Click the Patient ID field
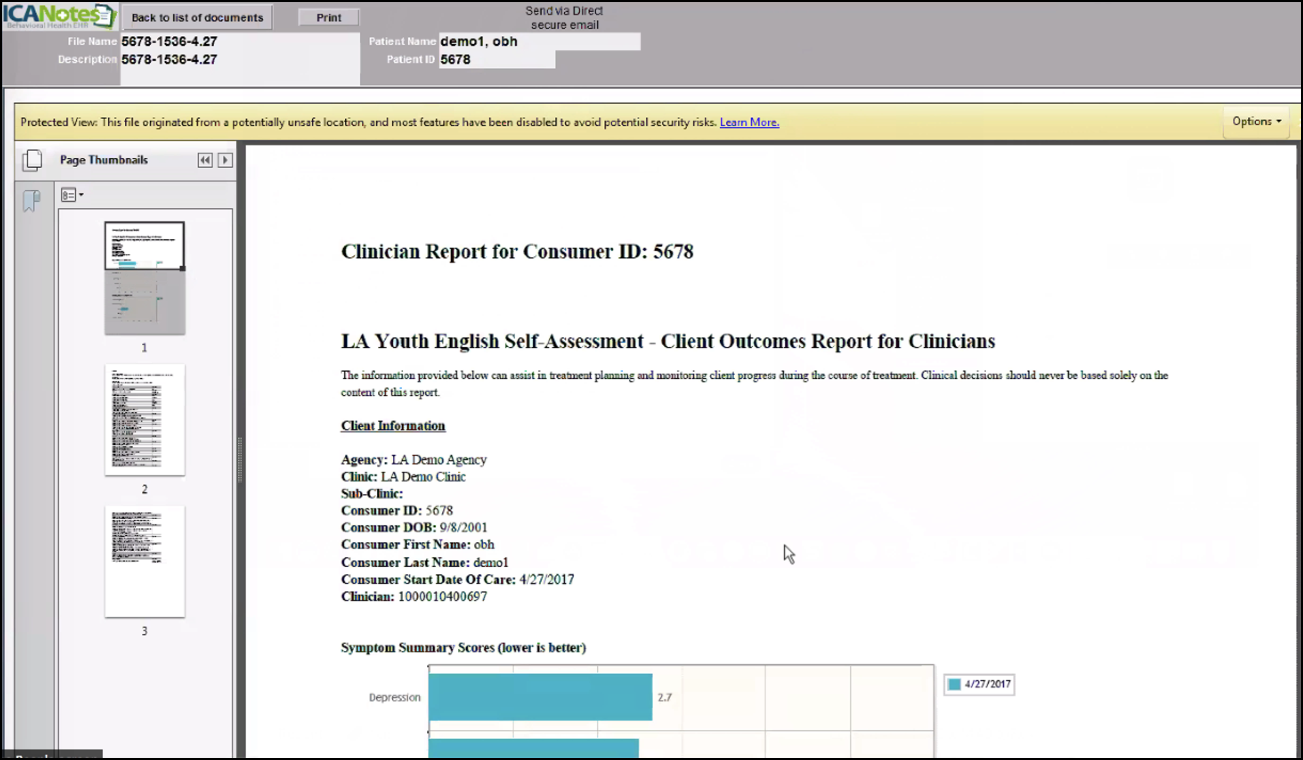Viewport: 1303px width, 760px height. 496,60
